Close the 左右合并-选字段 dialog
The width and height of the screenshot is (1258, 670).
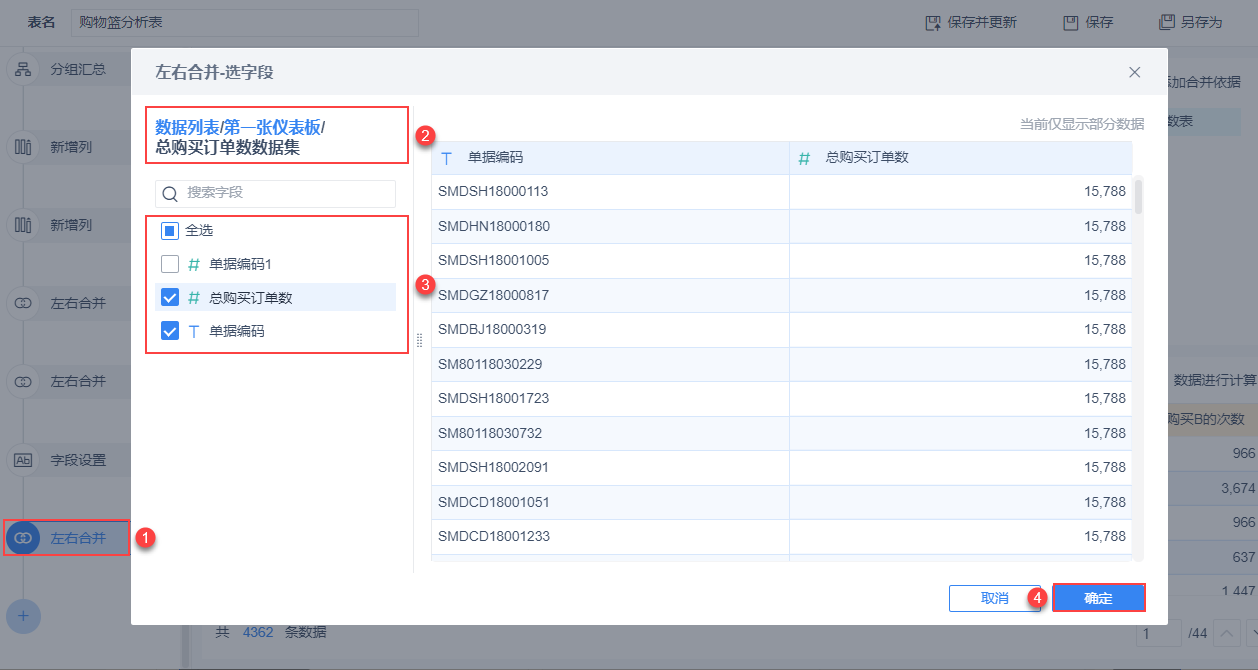click(x=1134, y=72)
